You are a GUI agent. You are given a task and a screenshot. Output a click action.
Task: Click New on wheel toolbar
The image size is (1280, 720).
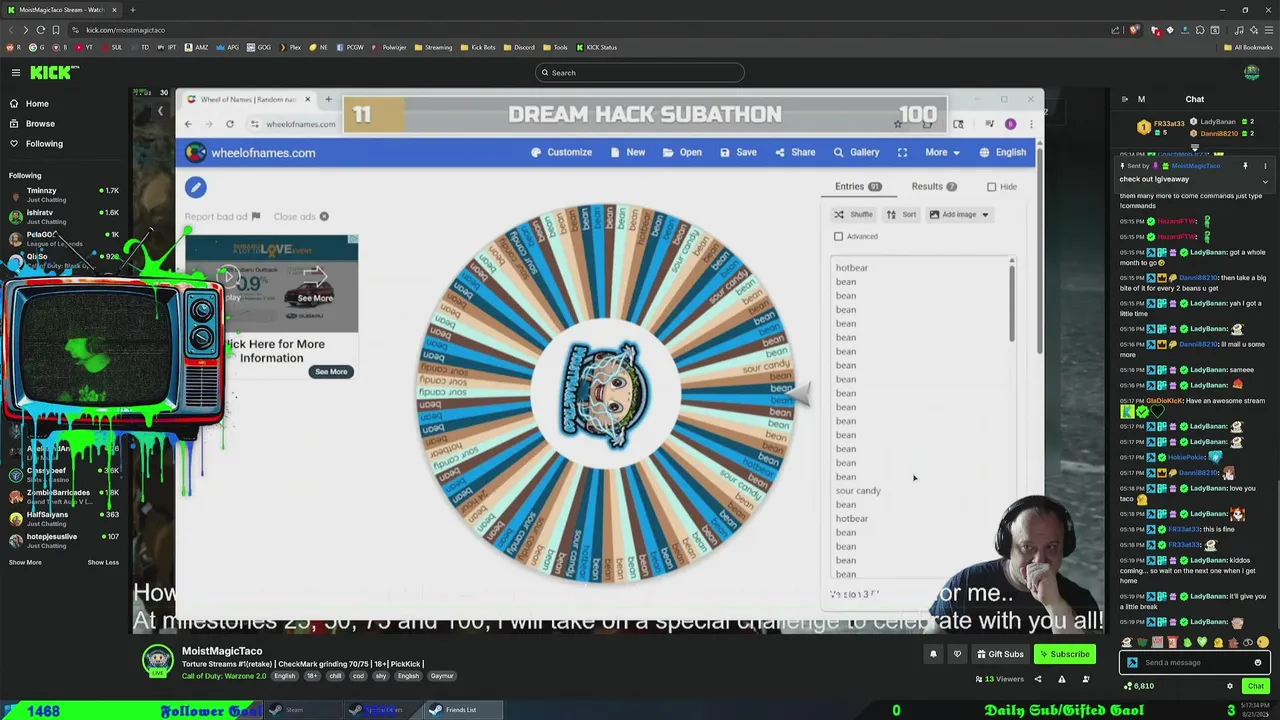click(627, 152)
